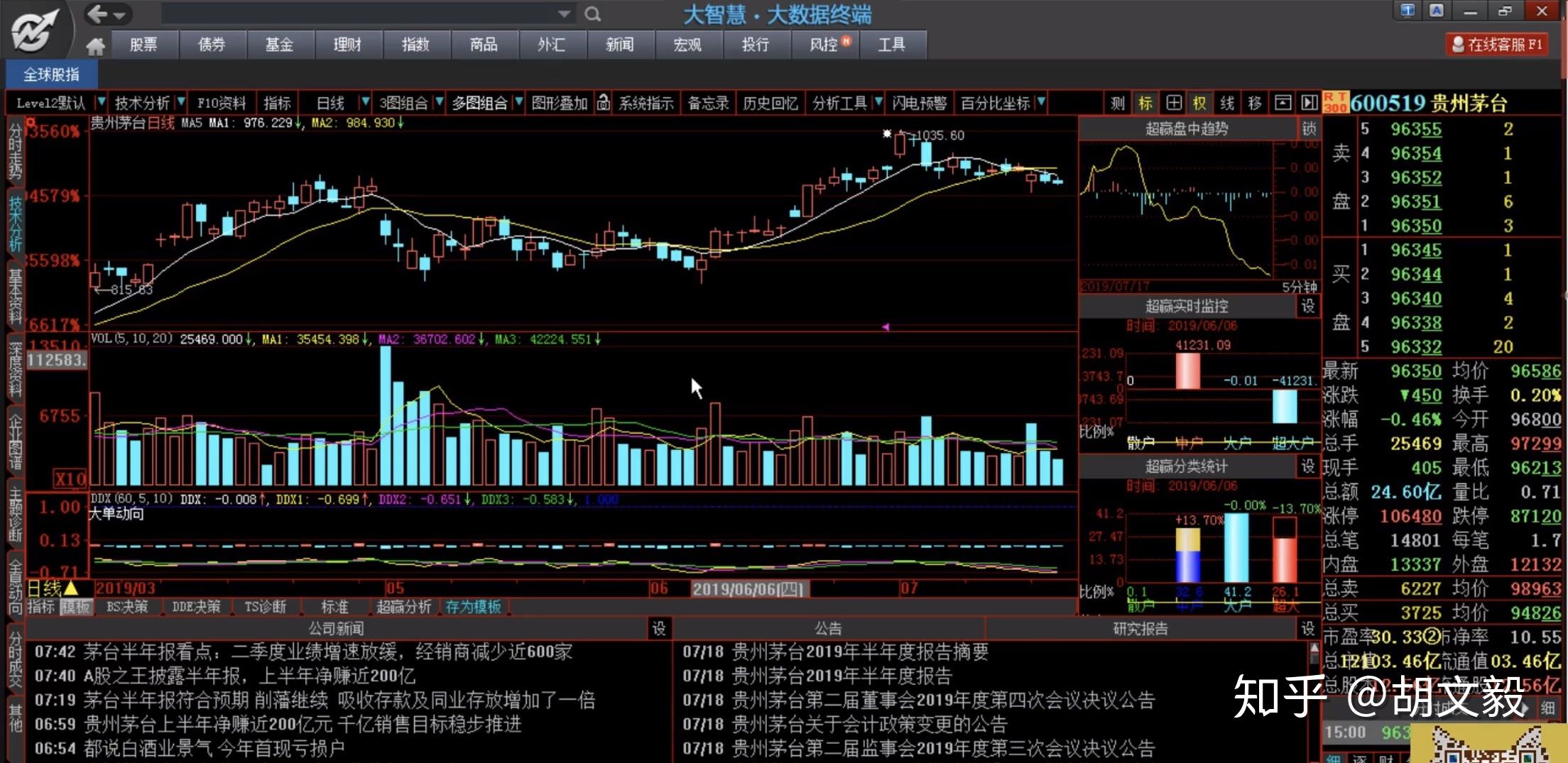Select the 线 line drawing tool
This screenshot has width=1568, height=763.
[1227, 103]
